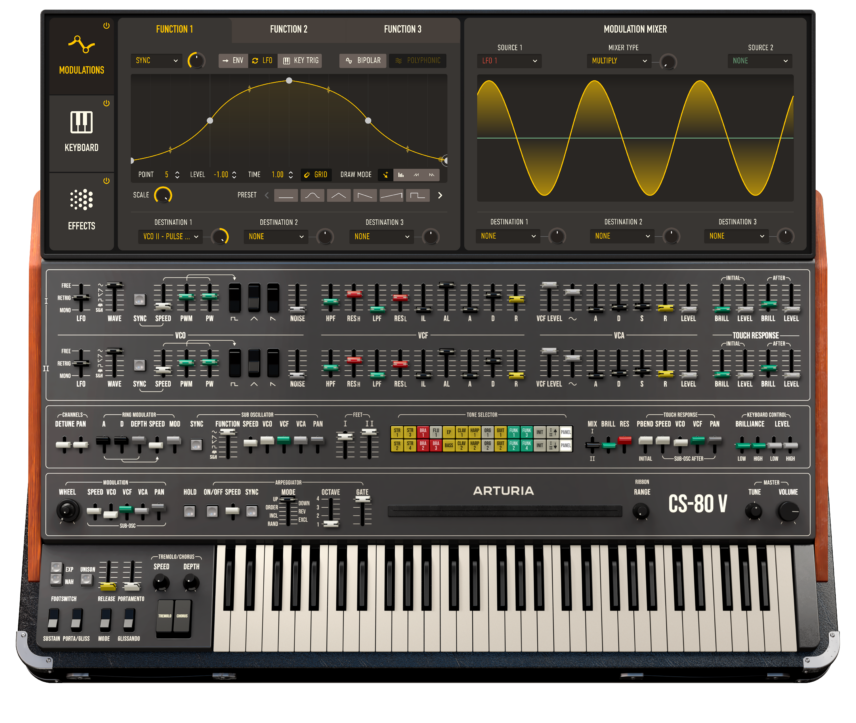The image size is (856, 723).
Task: Click the Tremolo rocker button
Action: 165,618
